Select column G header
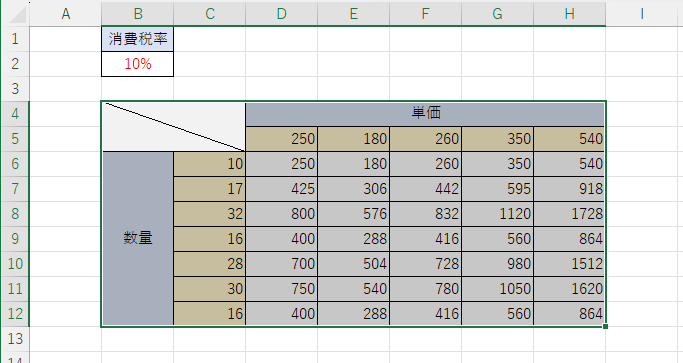 pyautogui.click(x=497, y=14)
